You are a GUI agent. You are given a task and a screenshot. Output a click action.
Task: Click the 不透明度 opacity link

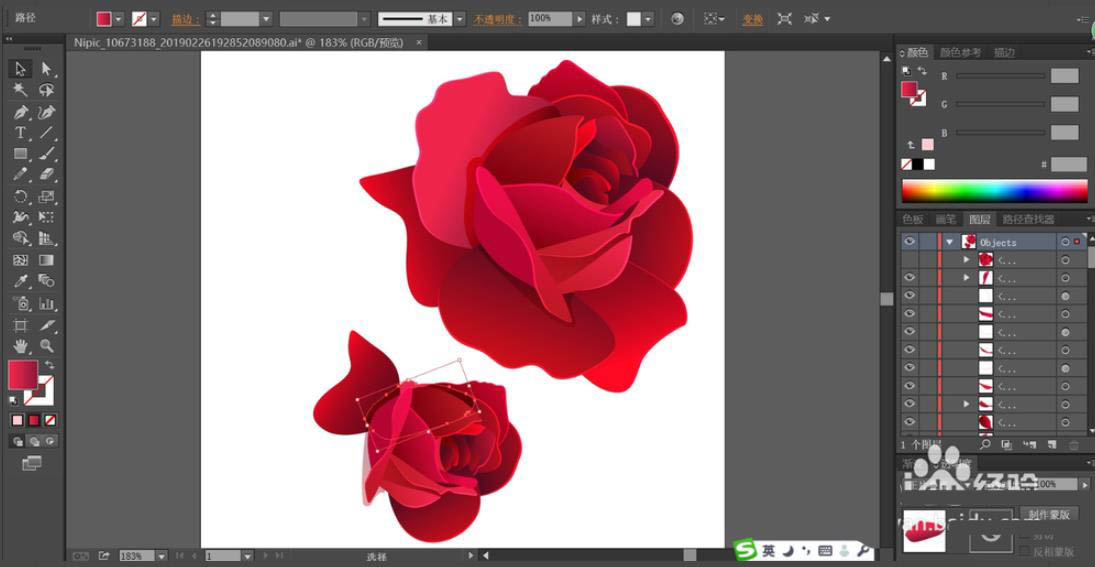coord(498,19)
